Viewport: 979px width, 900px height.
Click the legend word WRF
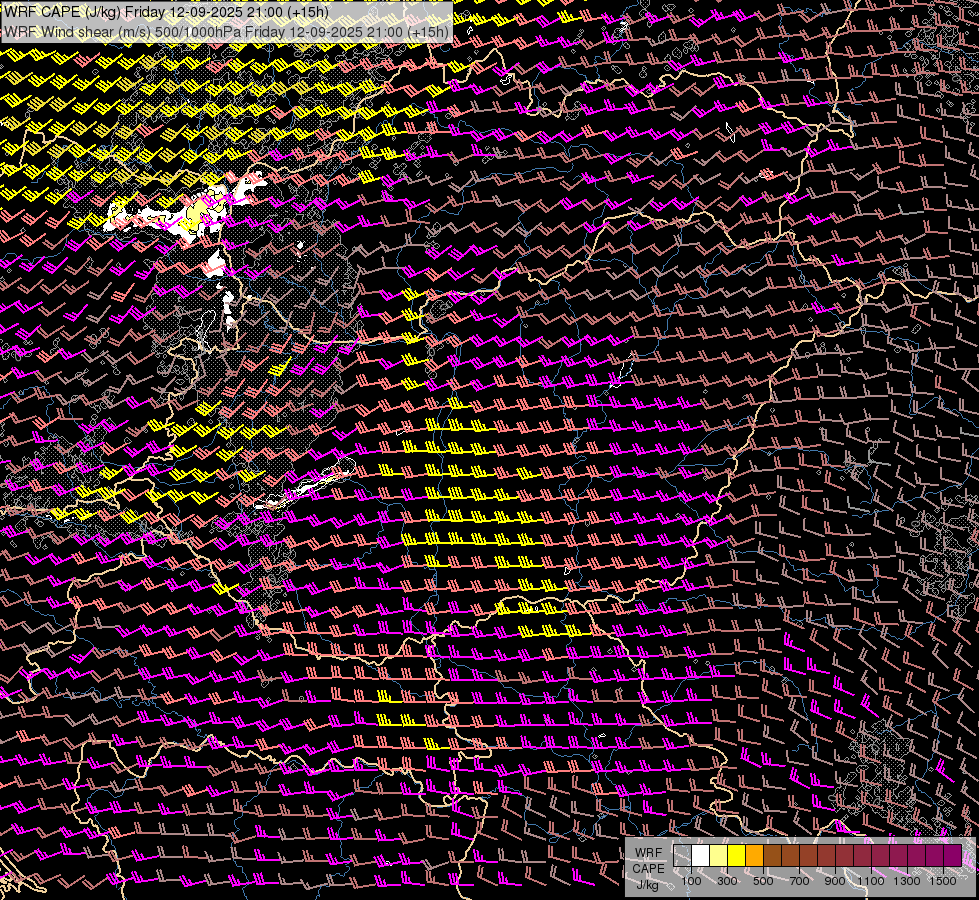click(x=648, y=853)
